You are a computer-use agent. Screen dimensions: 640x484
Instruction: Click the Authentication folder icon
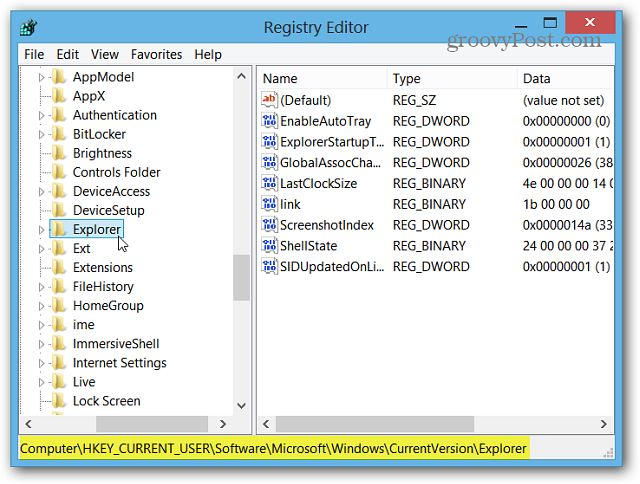[x=60, y=115]
